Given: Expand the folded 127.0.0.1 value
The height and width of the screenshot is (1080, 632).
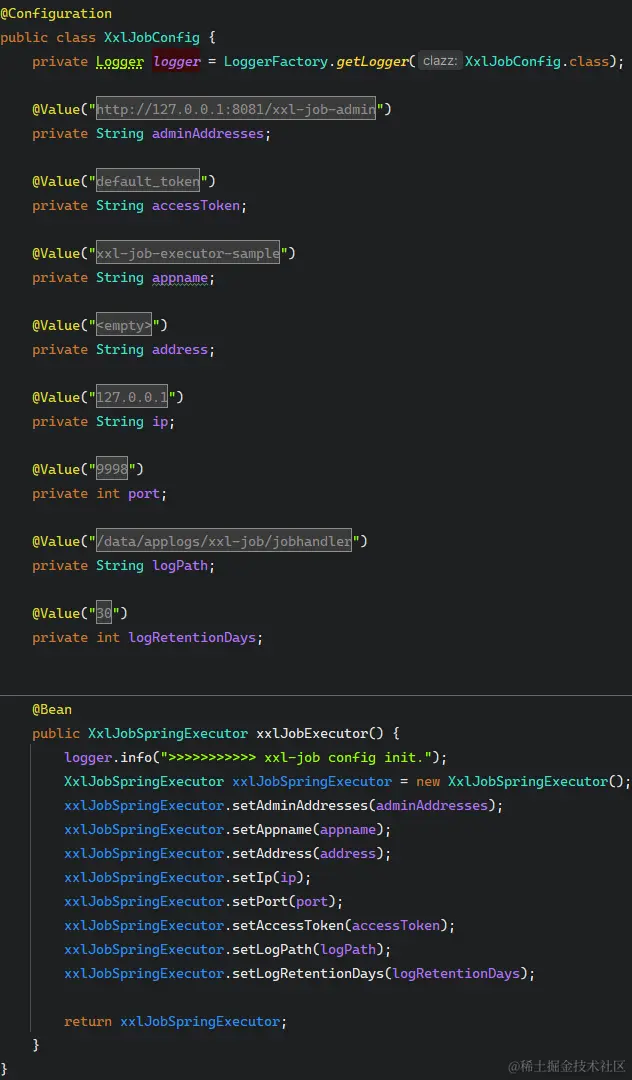Looking at the screenshot, I should pos(132,397).
